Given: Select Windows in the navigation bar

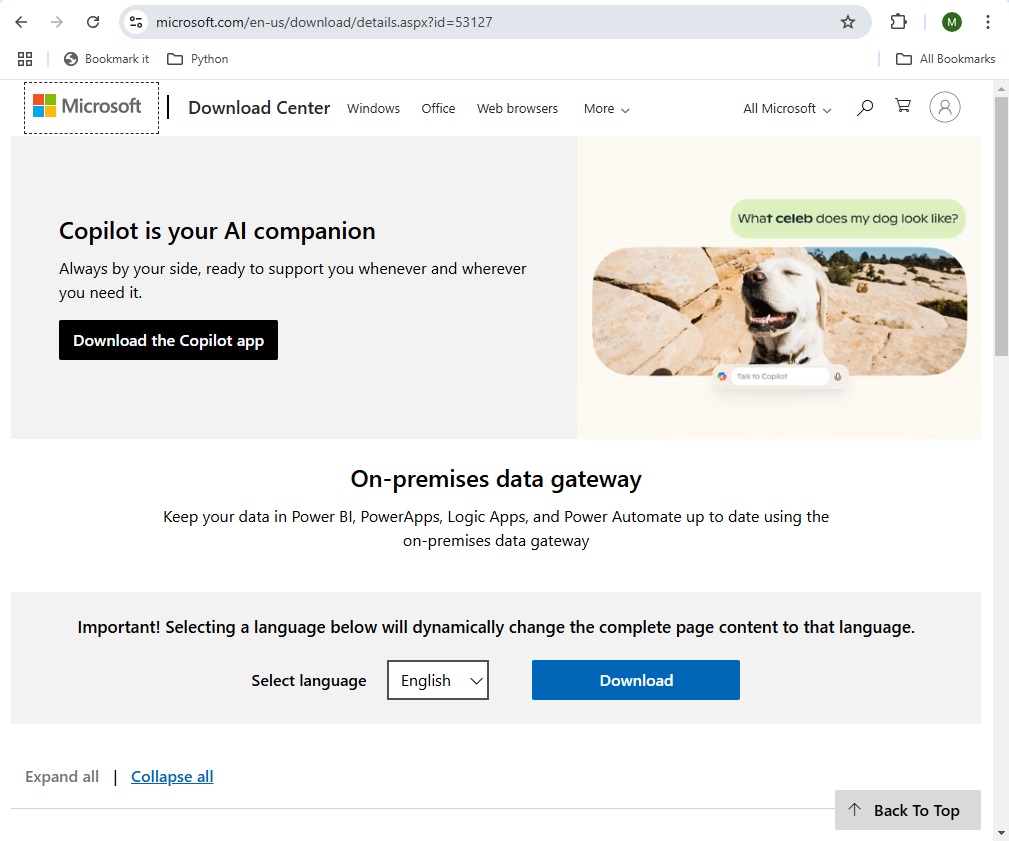Looking at the screenshot, I should [373, 109].
